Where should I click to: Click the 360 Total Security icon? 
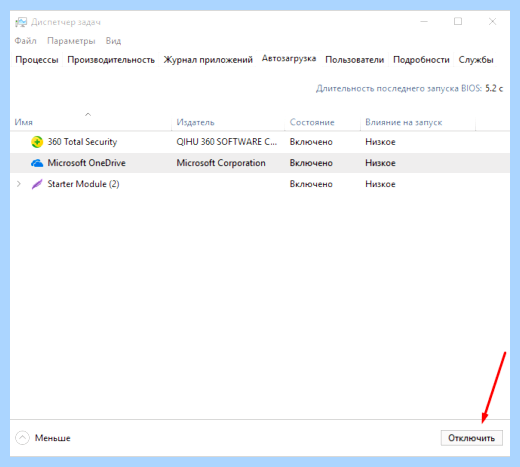tap(37, 142)
